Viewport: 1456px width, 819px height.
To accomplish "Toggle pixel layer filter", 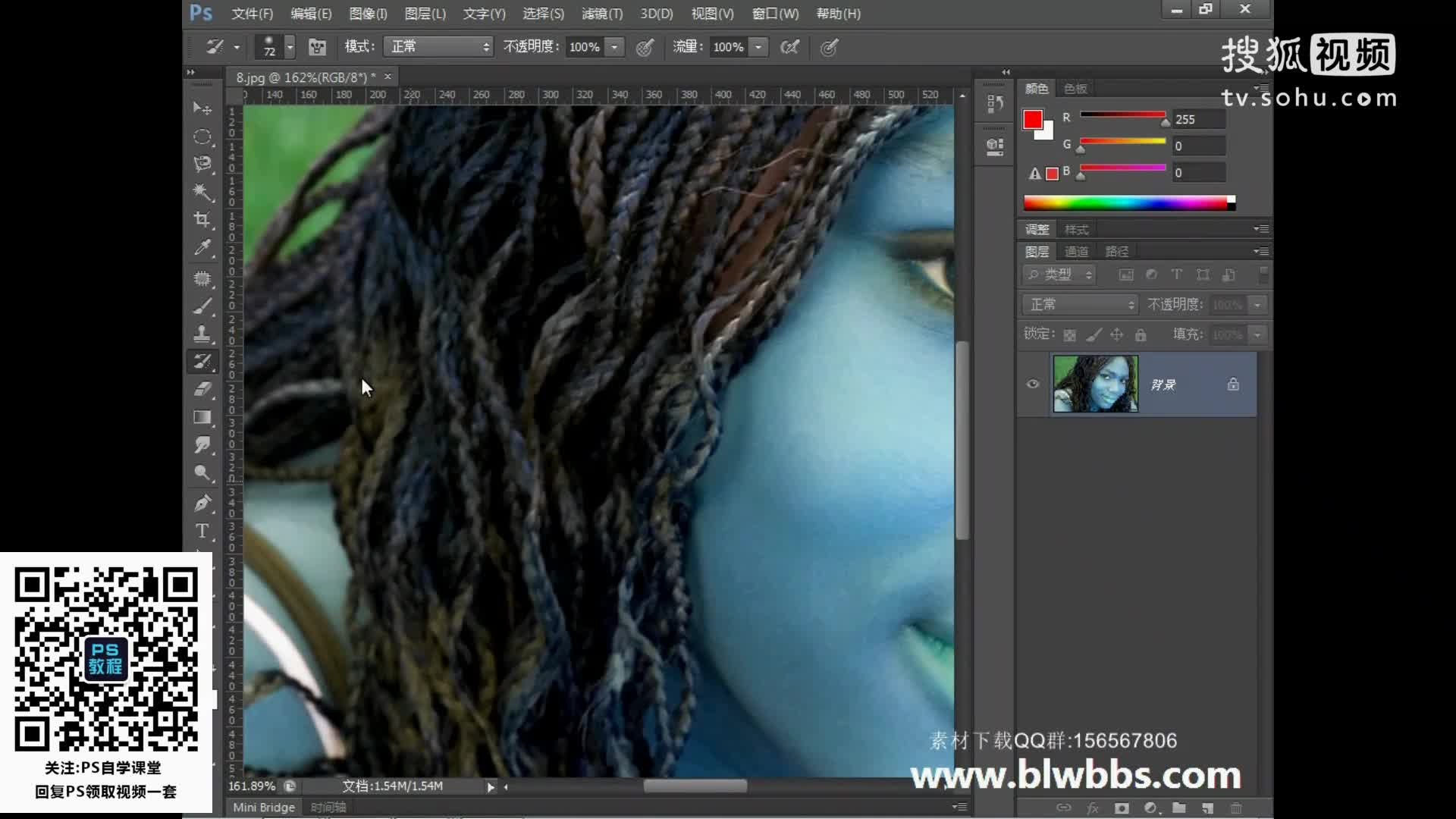I will tap(1126, 275).
